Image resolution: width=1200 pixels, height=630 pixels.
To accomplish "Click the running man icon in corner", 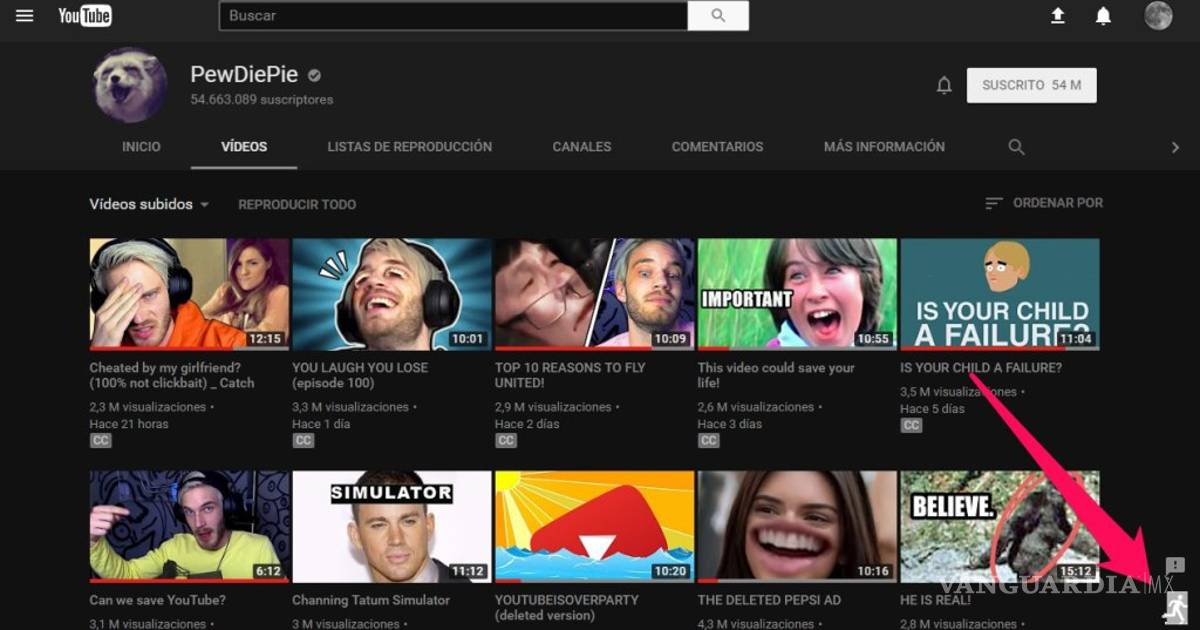I will (x=1176, y=607).
